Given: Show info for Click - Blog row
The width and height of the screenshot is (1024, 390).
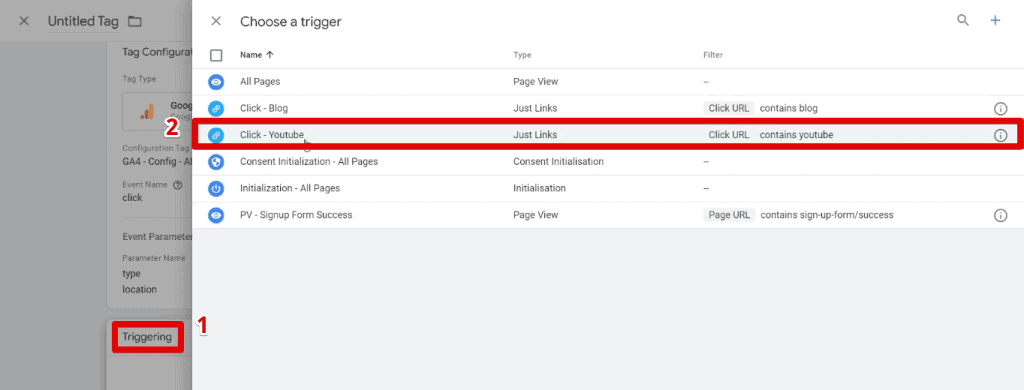Looking at the screenshot, I should 1000,108.
